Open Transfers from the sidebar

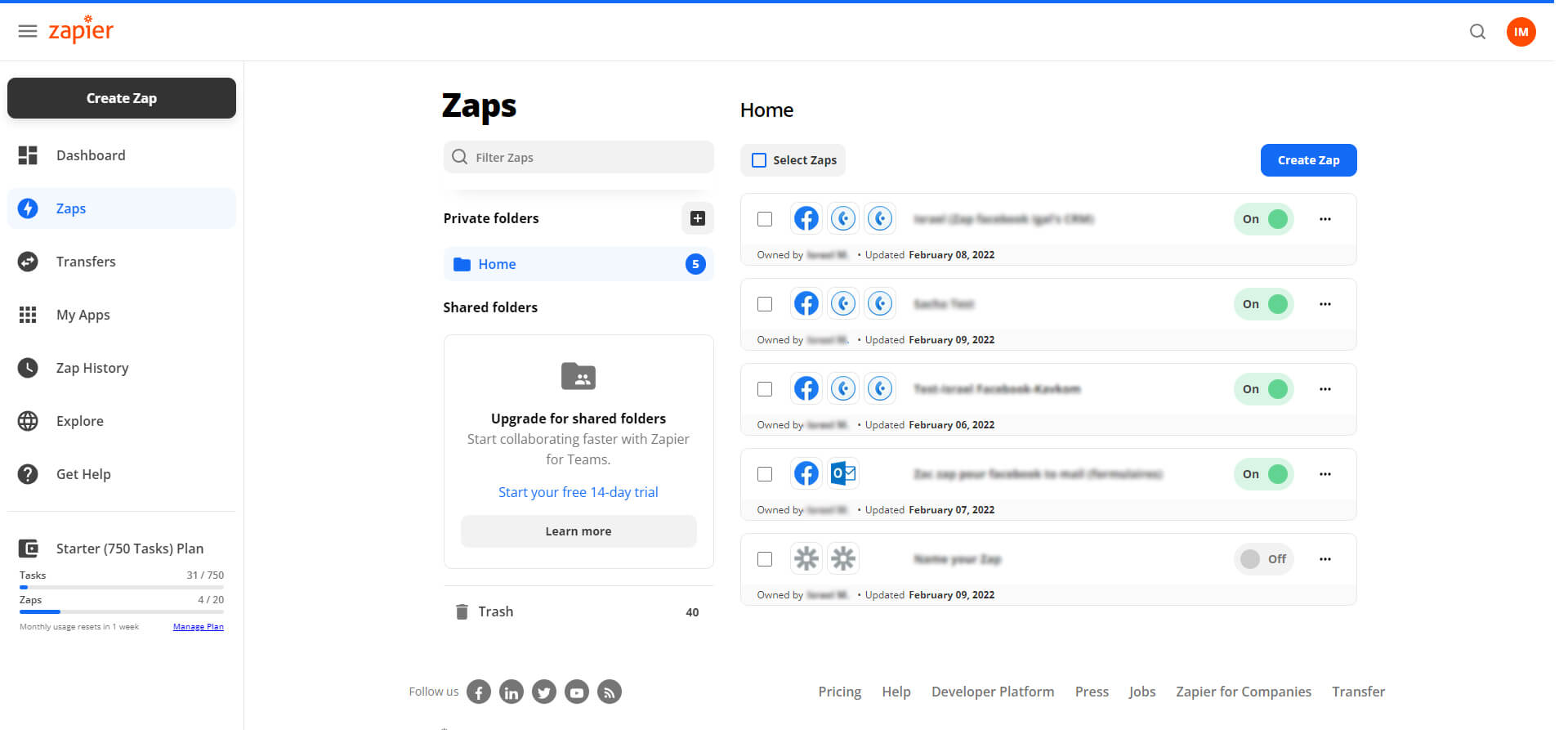pos(86,262)
